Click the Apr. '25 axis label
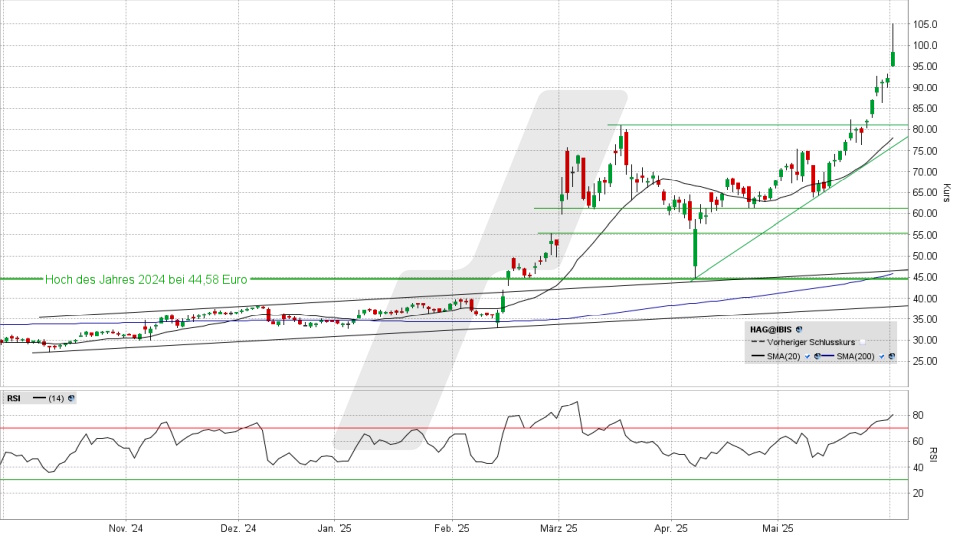The image size is (960, 540). (x=671, y=528)
